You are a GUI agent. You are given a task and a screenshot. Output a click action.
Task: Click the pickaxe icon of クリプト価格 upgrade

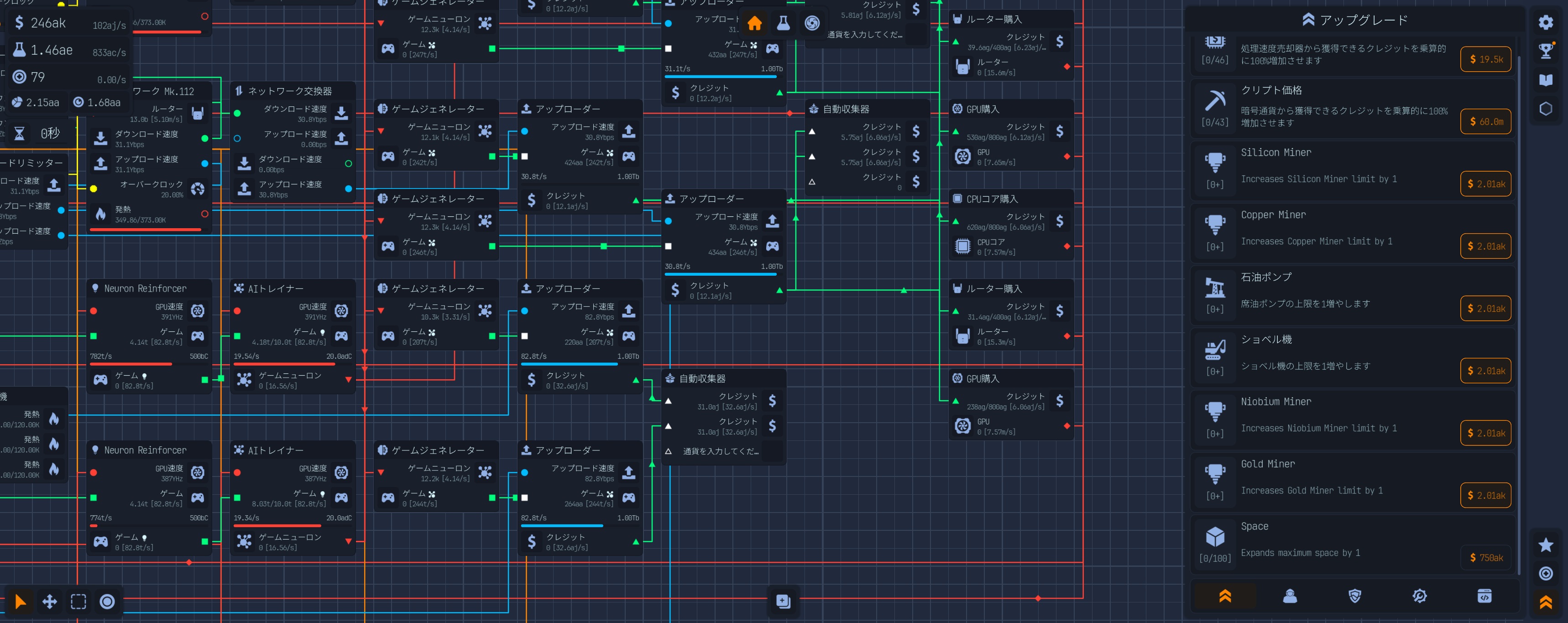[x=1215, y=100]
